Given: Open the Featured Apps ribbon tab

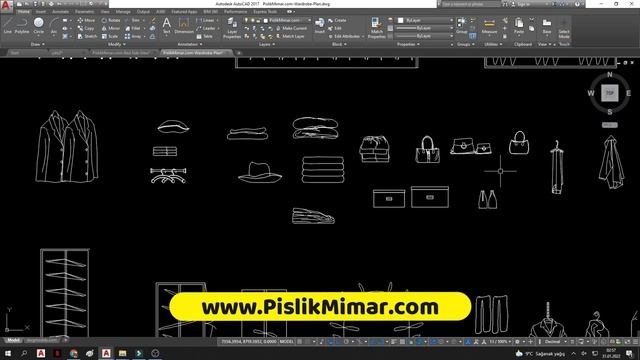Looking at the screenshot, I should 184,12.
